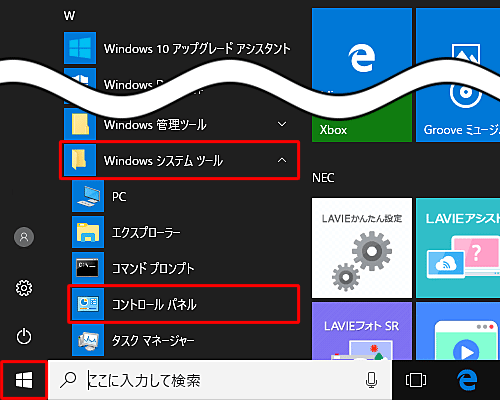
Task: Open Task View on the taskbar
Action: point(416,380)
